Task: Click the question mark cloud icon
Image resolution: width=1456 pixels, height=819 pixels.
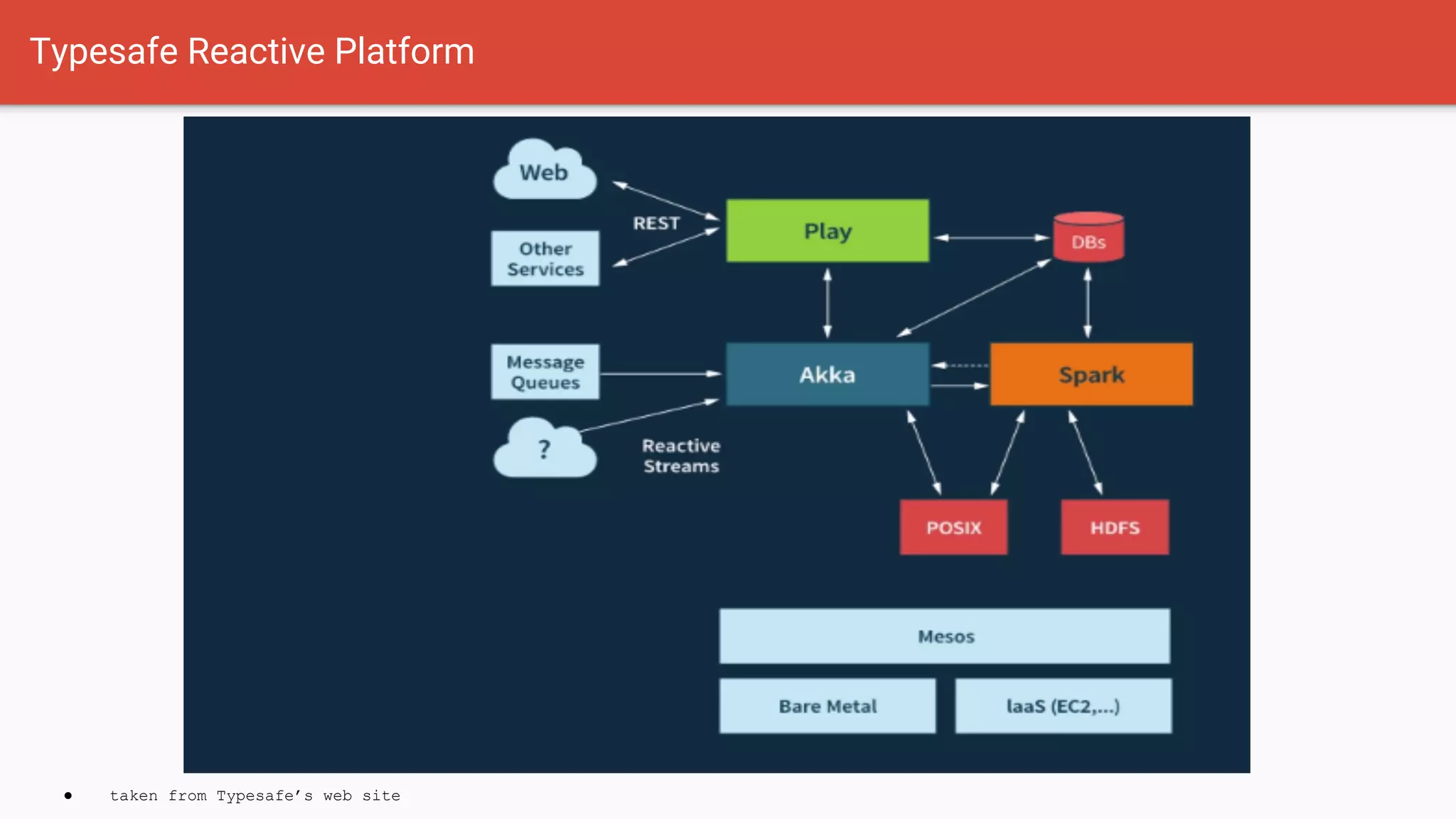Action: click(x=545, y=447)
